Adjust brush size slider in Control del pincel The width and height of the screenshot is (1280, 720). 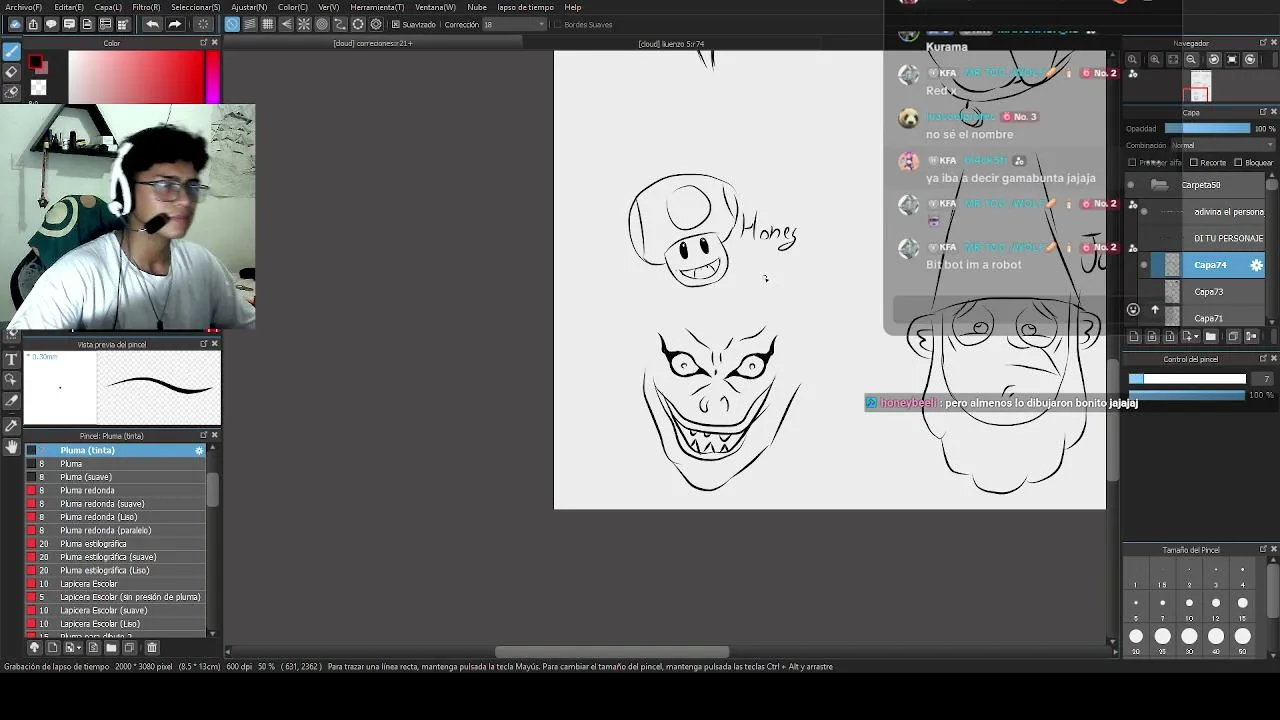(1187, 379)
